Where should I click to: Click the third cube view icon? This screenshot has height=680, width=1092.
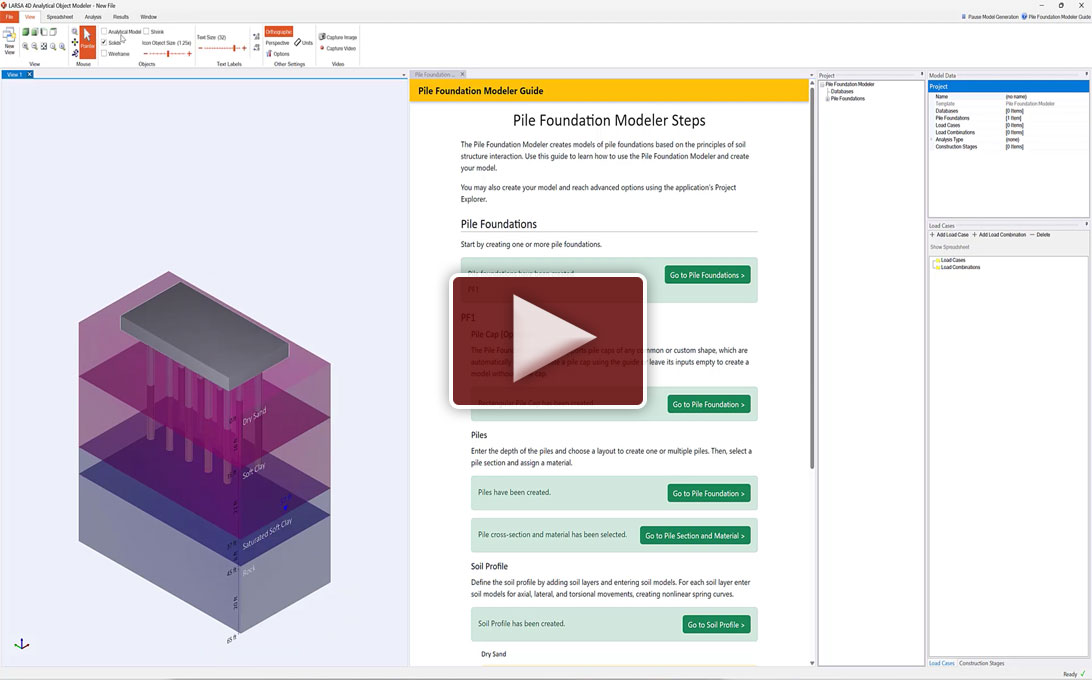43,32
